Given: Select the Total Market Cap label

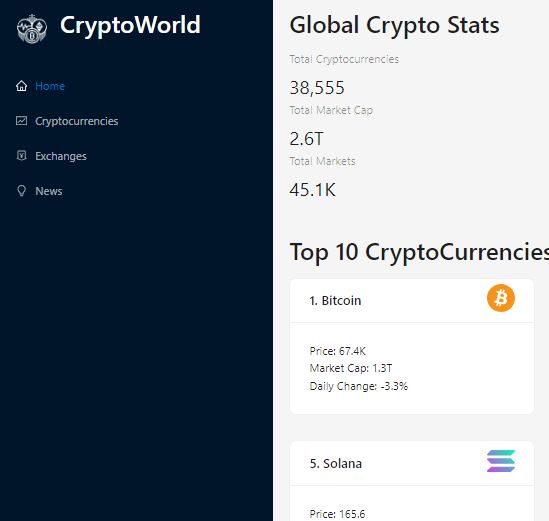Looking at the screenshot, I should 331,110.
